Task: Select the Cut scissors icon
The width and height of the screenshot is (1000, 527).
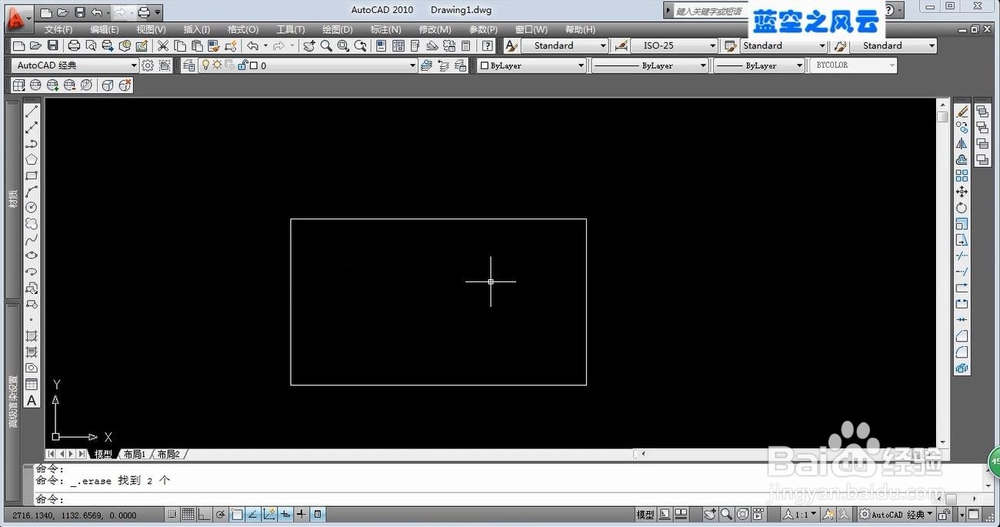Action: 163,45
